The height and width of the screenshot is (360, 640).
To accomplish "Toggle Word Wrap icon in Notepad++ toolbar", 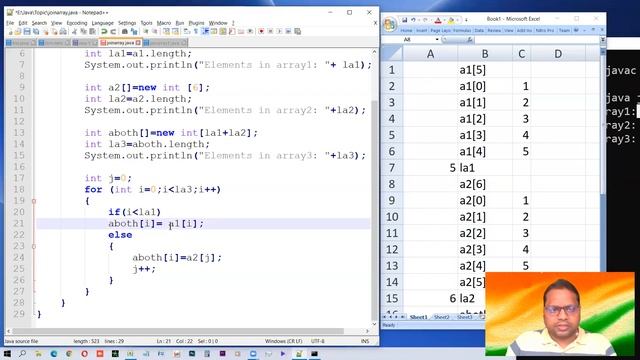I will pos(187,31).
